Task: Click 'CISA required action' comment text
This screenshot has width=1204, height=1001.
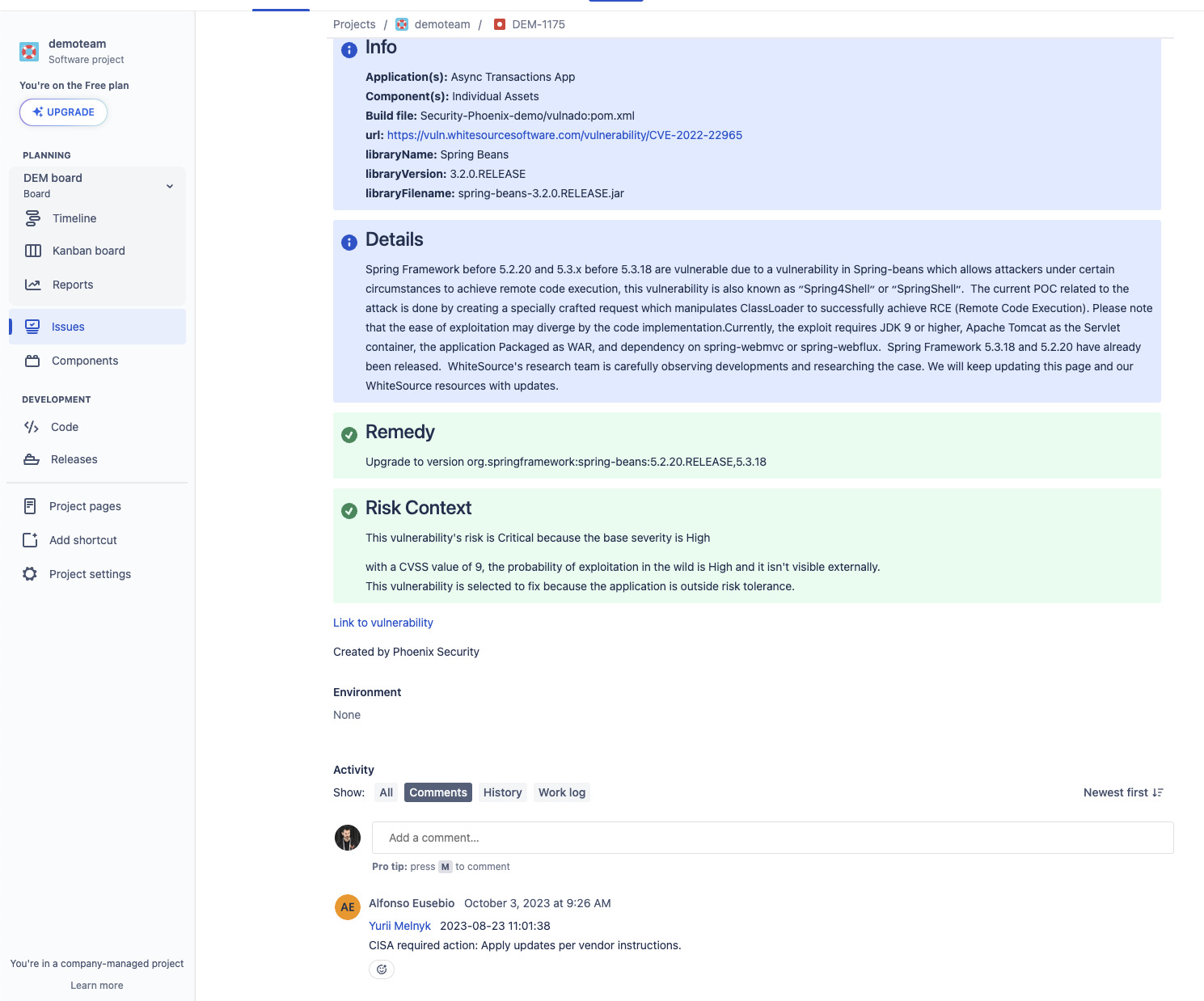Action: click(525, 945)
